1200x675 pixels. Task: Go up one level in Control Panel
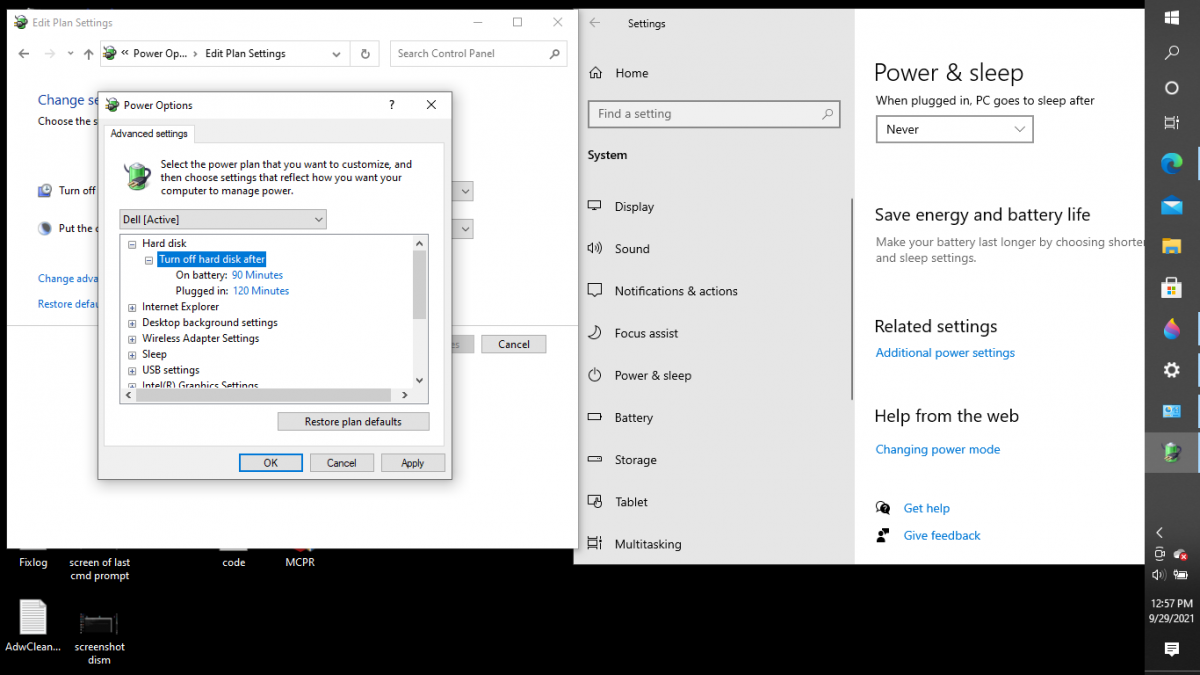point(88,54)
